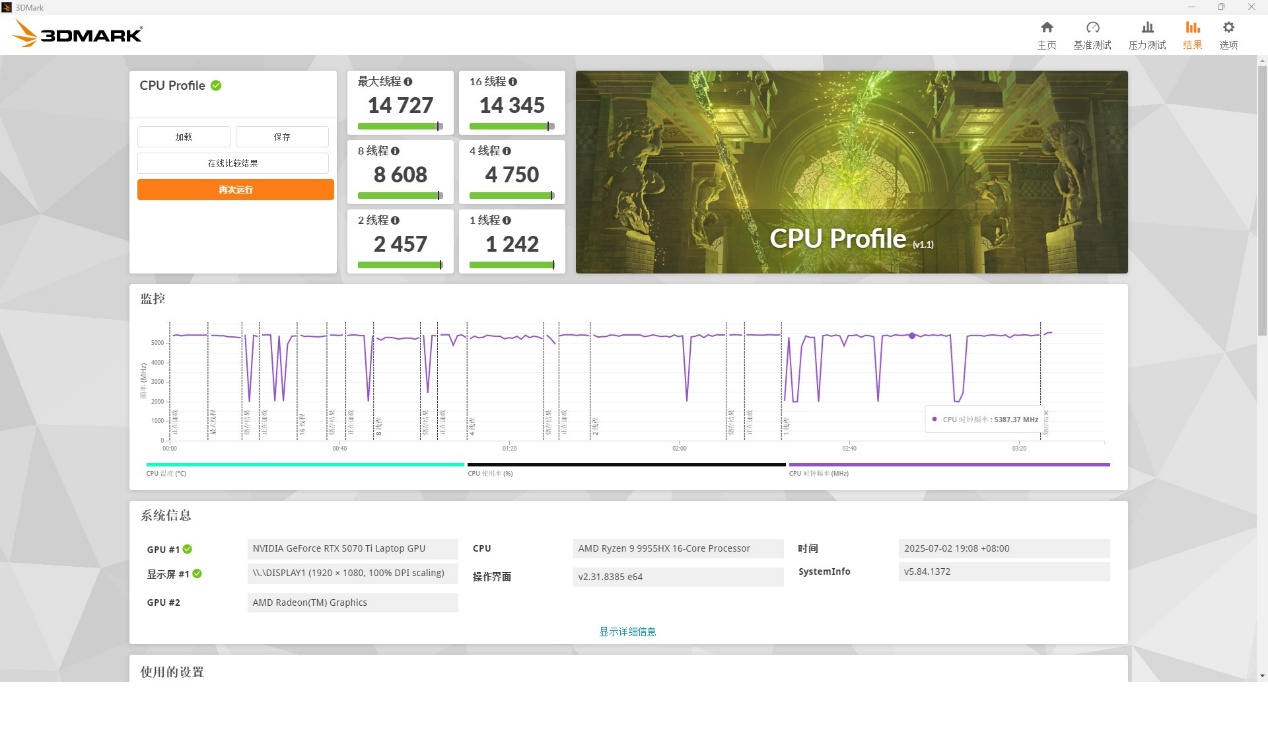
Task: Toggle the CPU 使用率 (%) chart legend
Action: point(626,468)
